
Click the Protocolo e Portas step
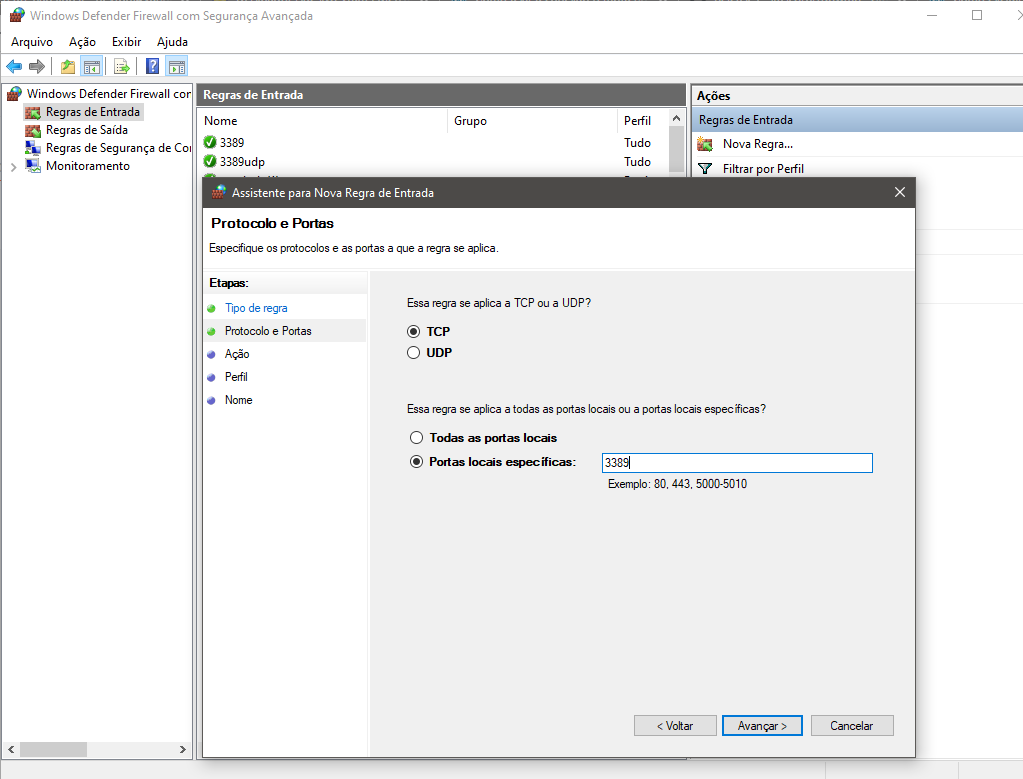pos(268,331)
